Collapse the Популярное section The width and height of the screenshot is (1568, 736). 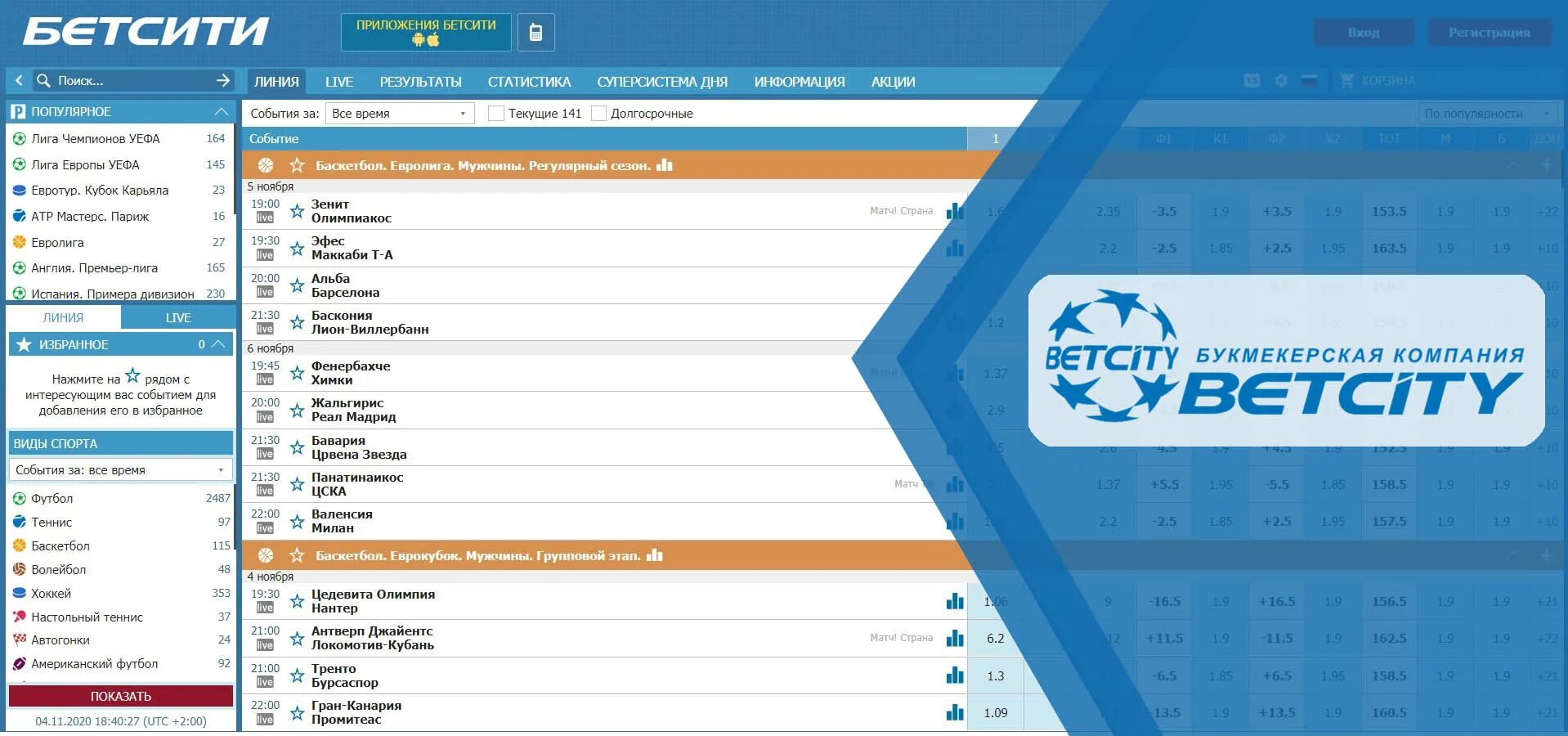pyautogui.click(x=221, y=111)
